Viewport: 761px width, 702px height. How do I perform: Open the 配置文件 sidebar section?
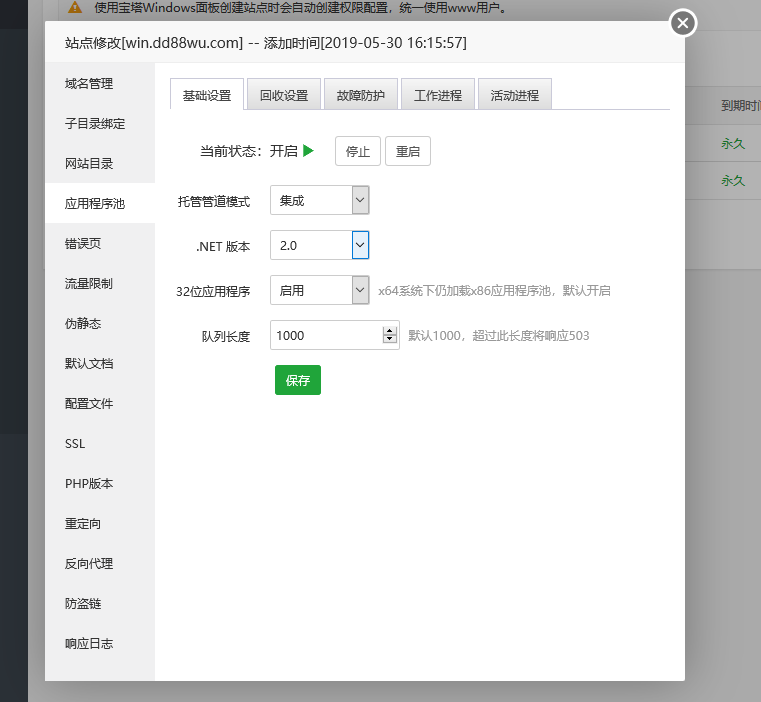pos(100,403)
